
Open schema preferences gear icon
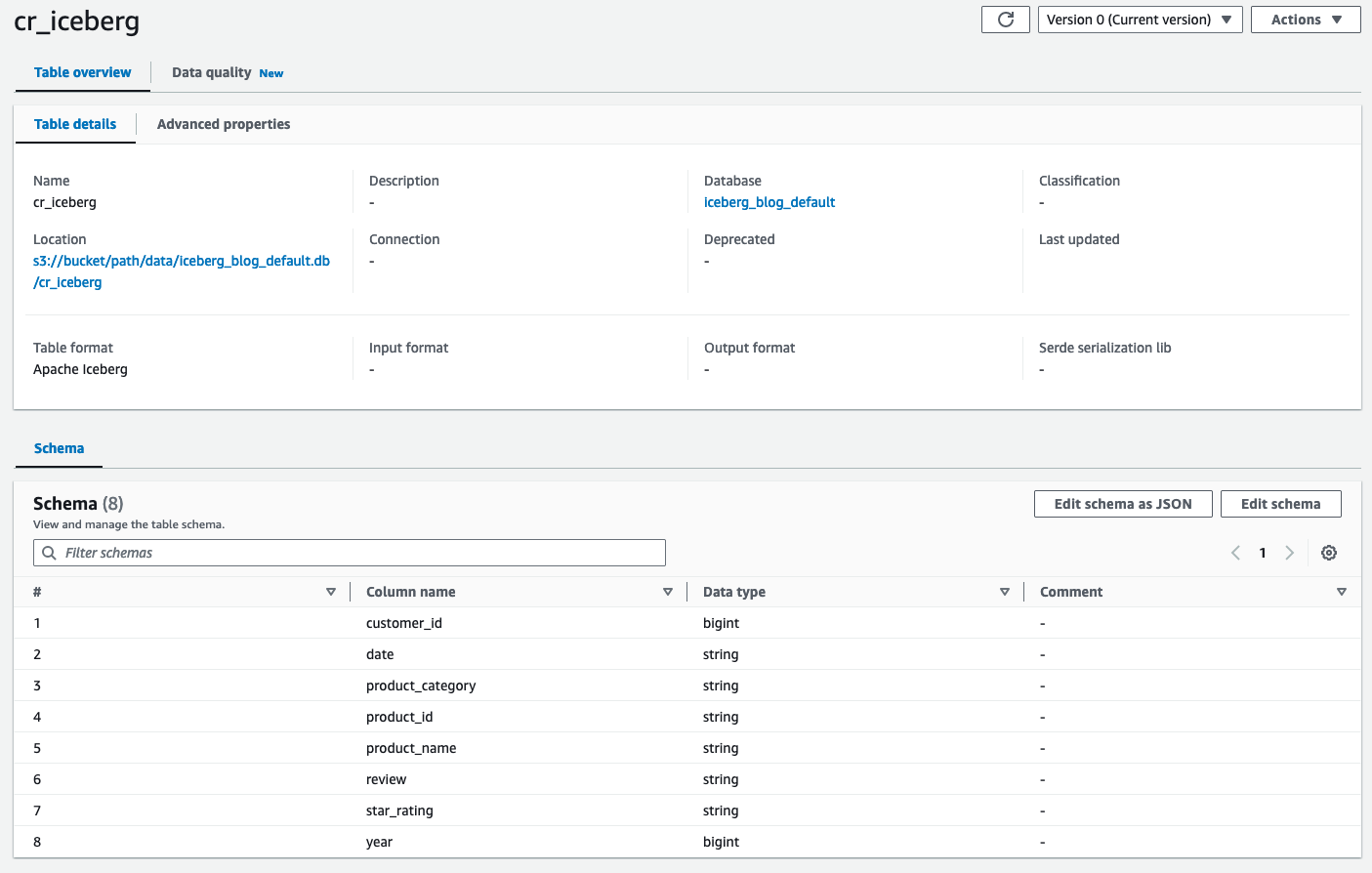[x=1329, y=553]
